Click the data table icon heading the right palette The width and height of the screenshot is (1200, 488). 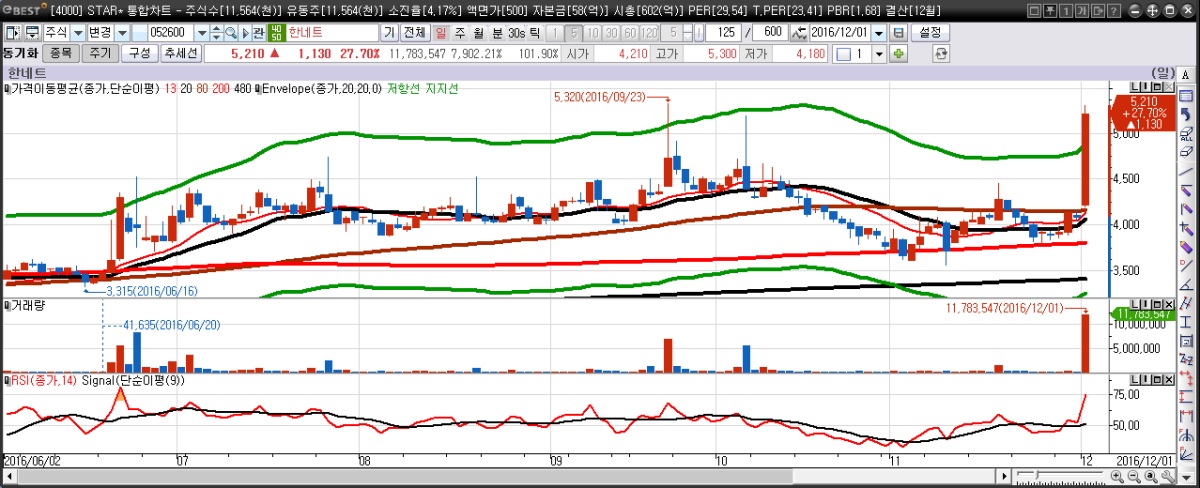click(x=1185, y=96)
